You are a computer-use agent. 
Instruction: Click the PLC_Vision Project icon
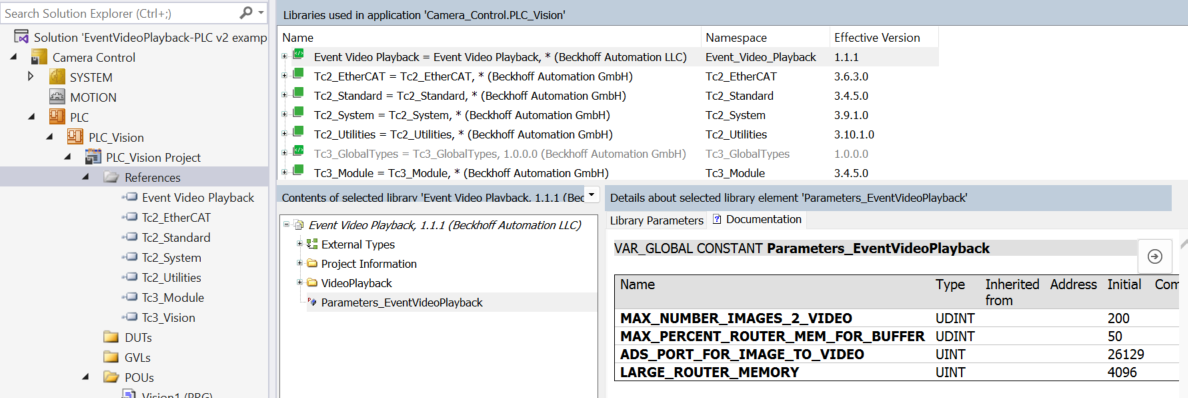click(x=93, y=157)
